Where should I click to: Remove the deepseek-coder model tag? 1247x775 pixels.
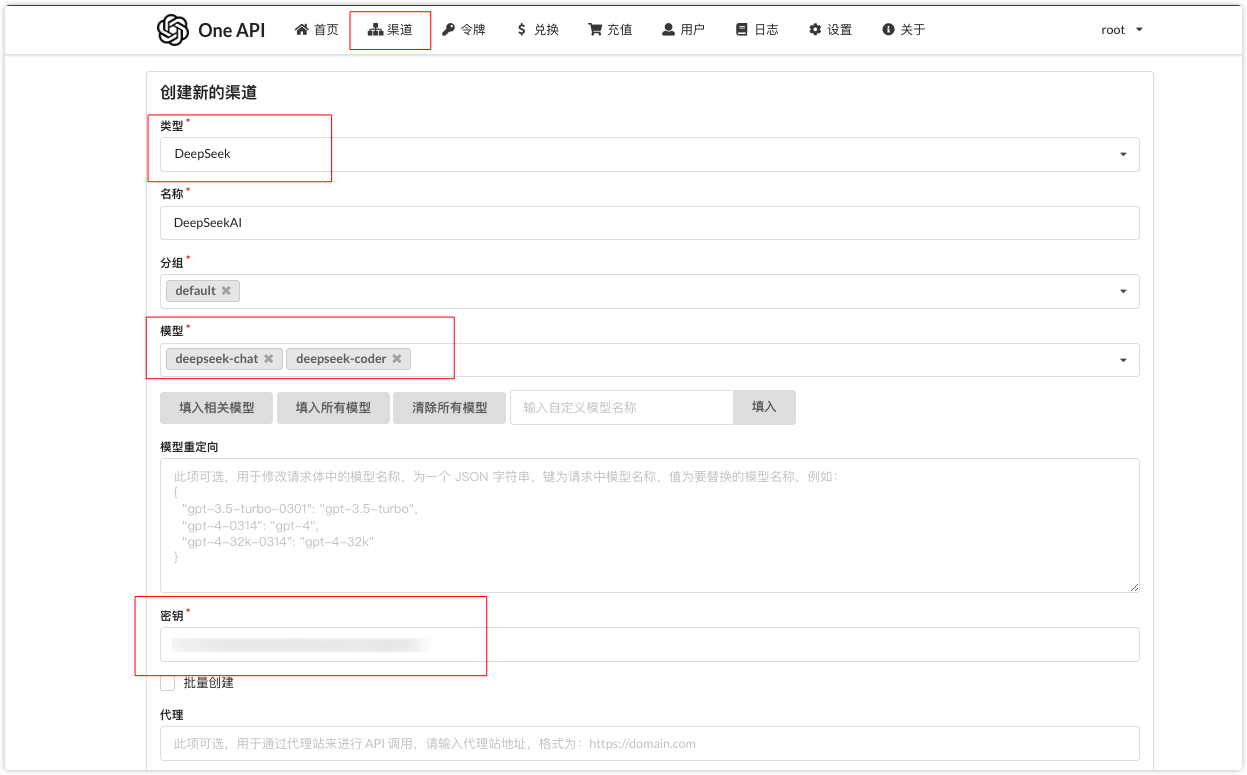(x=397, y=359)
